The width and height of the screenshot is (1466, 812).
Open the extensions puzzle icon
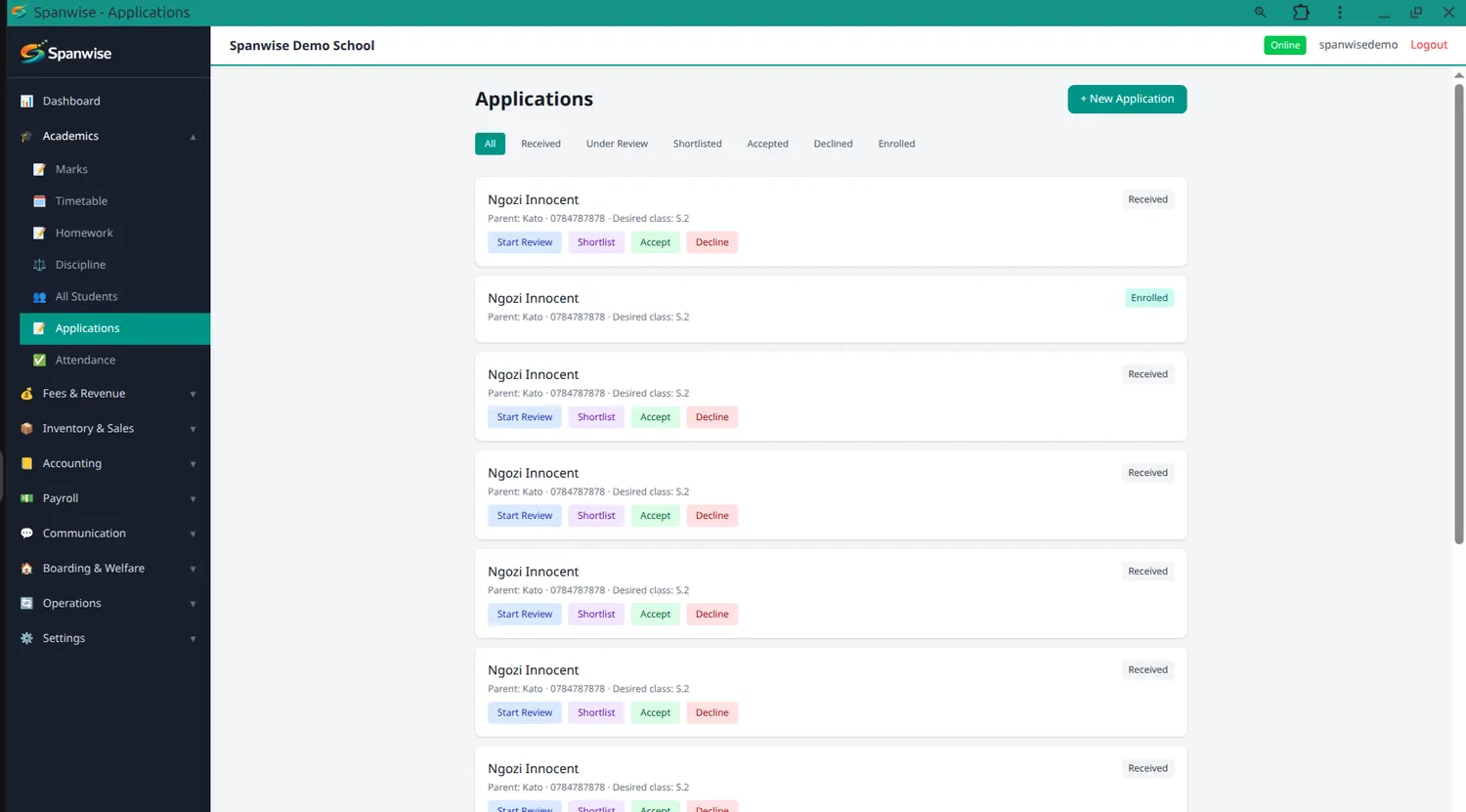click(x=1301, y=13)
